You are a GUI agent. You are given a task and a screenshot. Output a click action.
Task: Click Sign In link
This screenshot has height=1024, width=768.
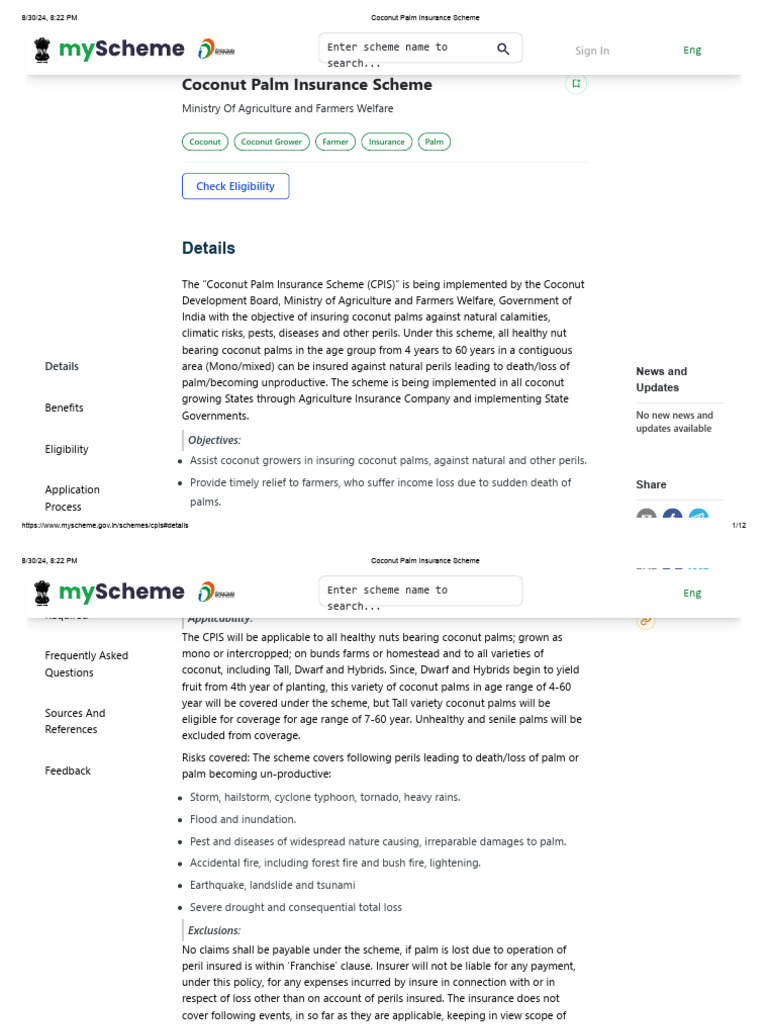592,51
